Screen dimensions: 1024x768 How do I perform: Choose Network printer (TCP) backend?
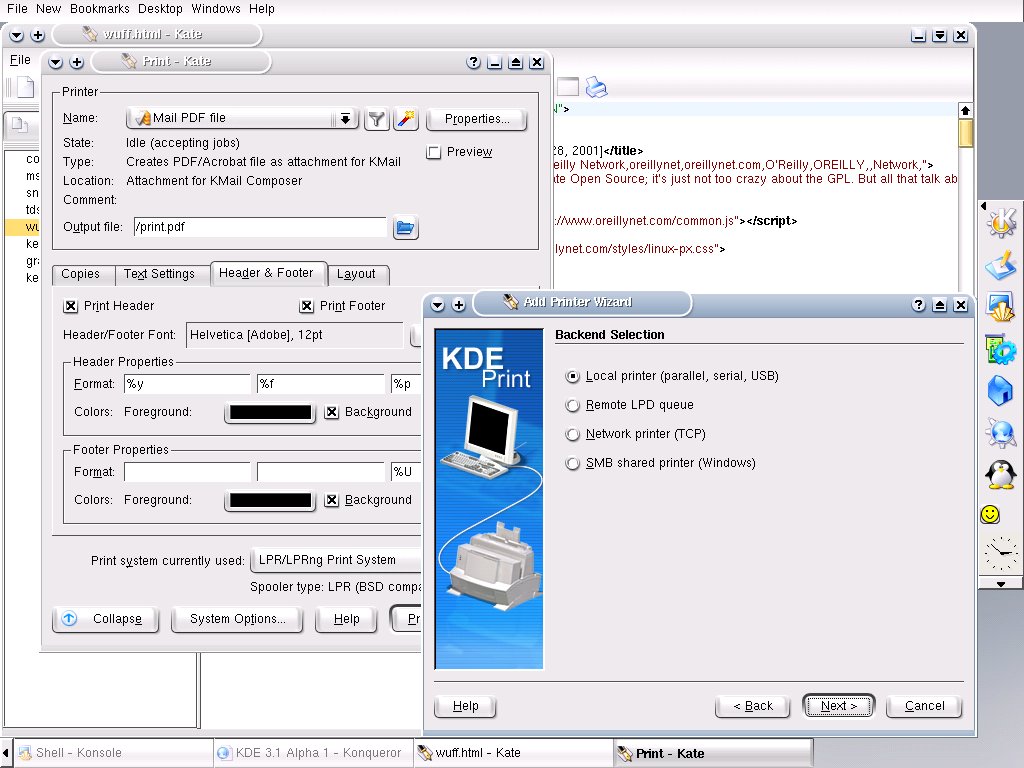(x=572, y=434)
